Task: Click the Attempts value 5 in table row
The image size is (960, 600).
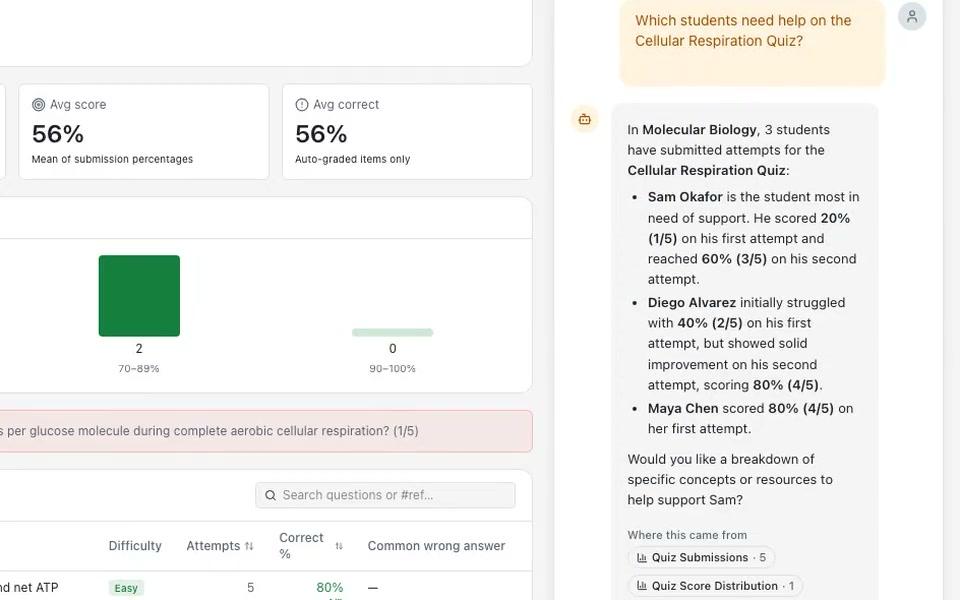Action: (x=250, y=588)
